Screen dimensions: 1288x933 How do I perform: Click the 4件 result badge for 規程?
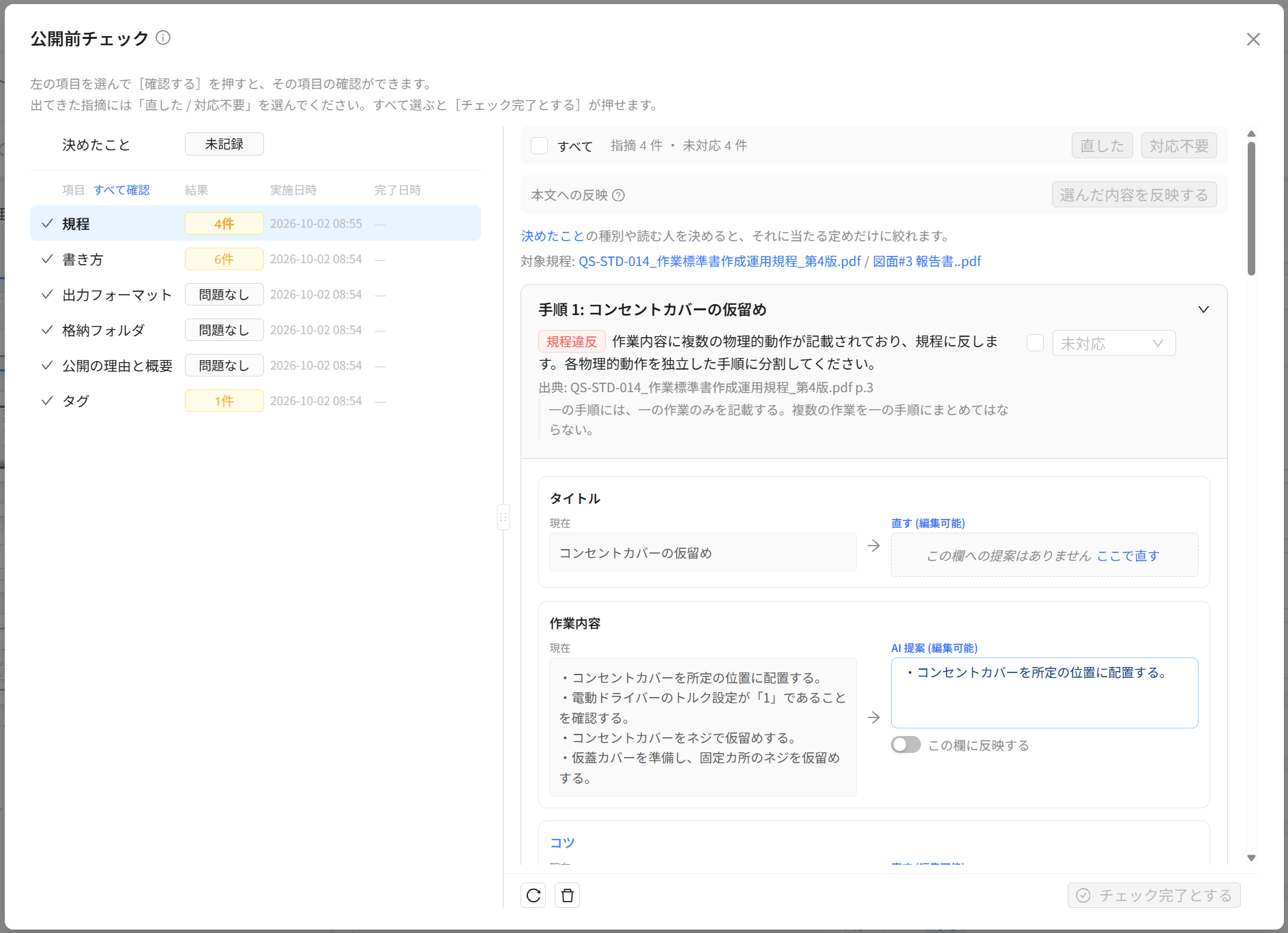[x=224, y=224]
